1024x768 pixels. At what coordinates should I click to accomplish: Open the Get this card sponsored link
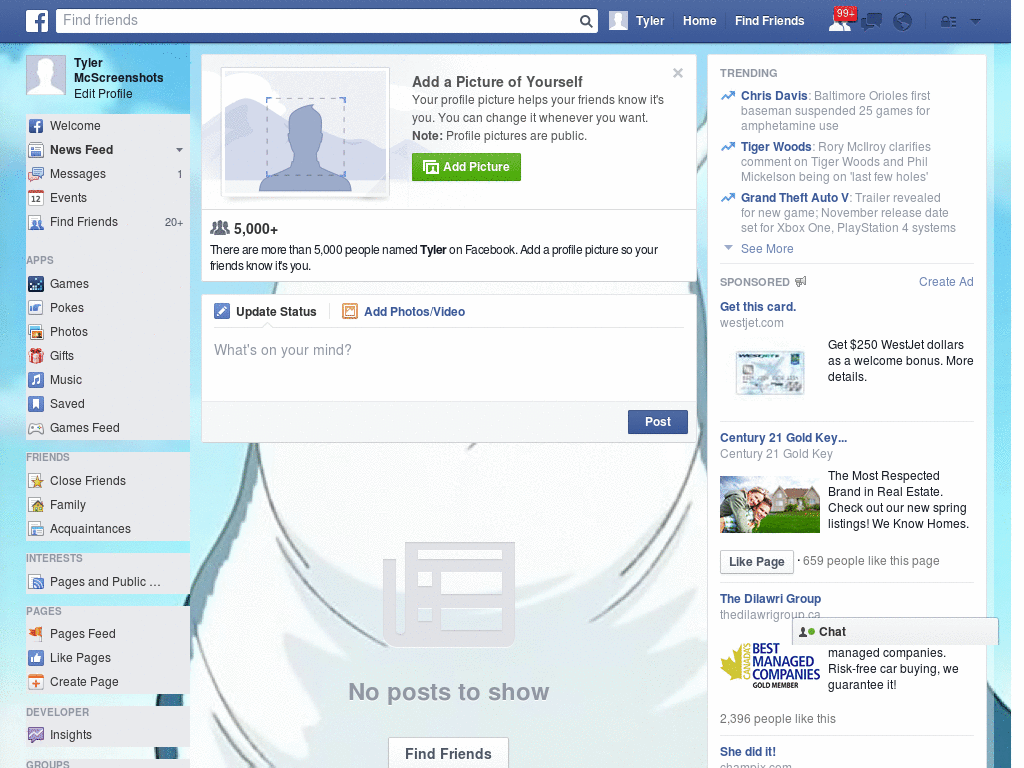[758, 307]
